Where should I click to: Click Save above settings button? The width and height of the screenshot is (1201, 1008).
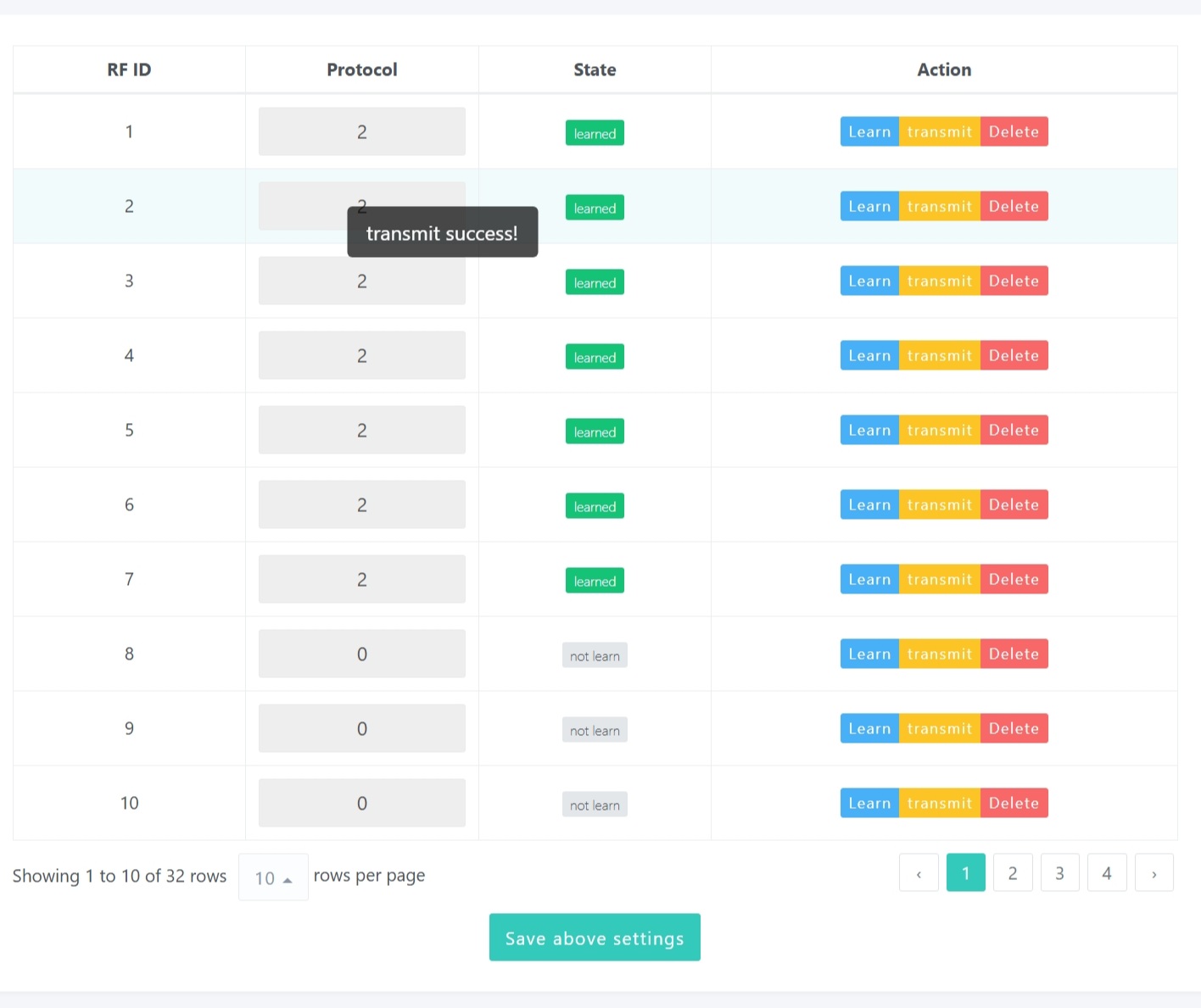[595, 937]
